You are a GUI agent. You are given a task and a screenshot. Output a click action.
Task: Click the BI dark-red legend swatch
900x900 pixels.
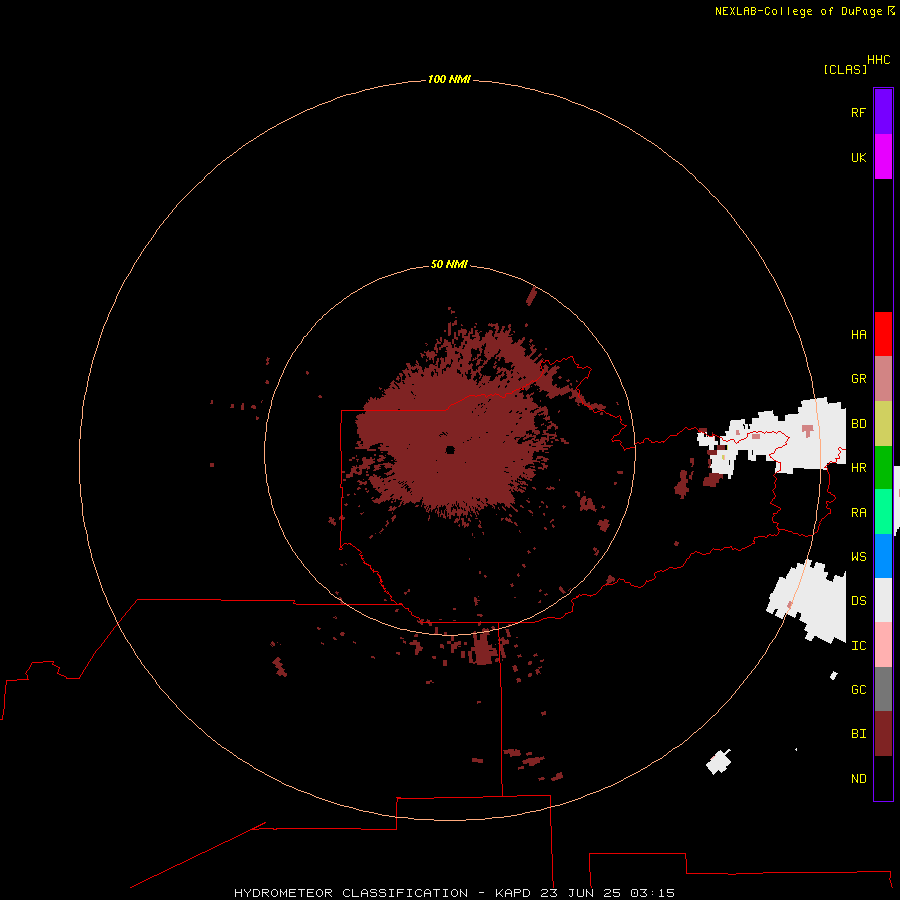883,734
